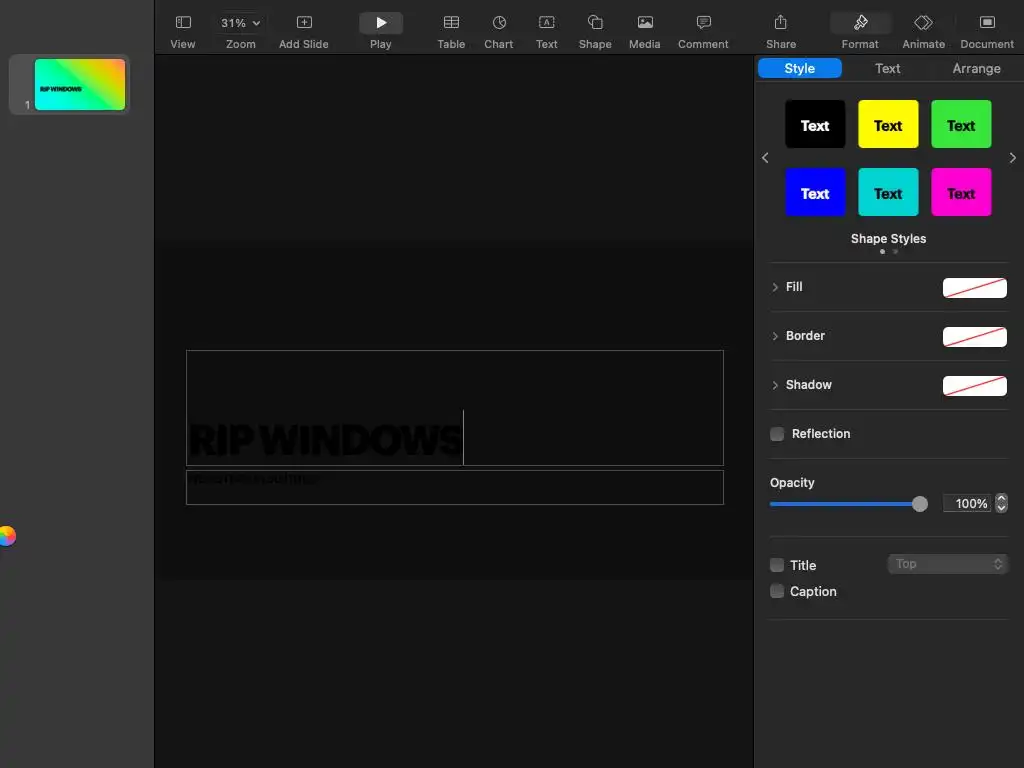Select slide 1 thumbnail in navigator
The image size is (1024, 768).
[x=80, y=84]
